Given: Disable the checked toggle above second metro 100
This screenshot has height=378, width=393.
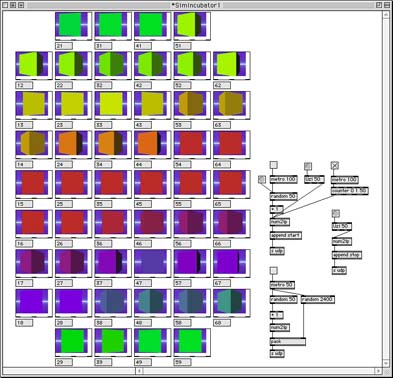Looking at the screenshot, I should [335, 165].
